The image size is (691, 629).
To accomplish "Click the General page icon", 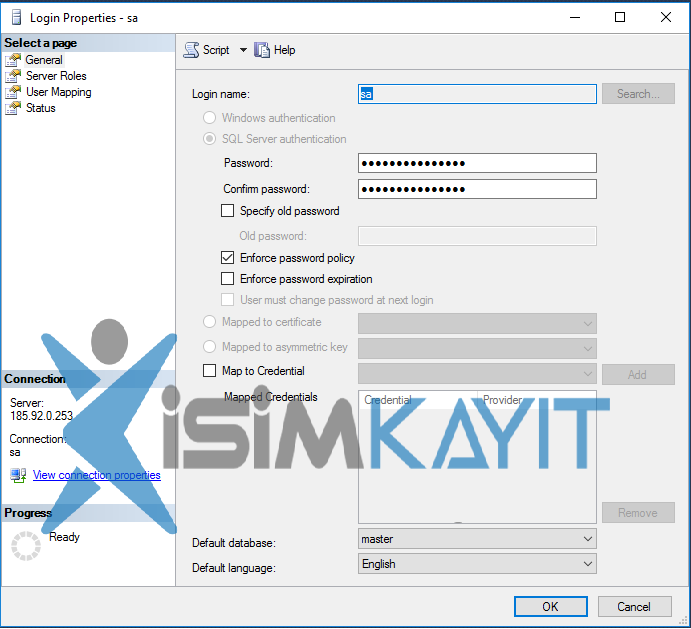I will [x=13, y=60].
